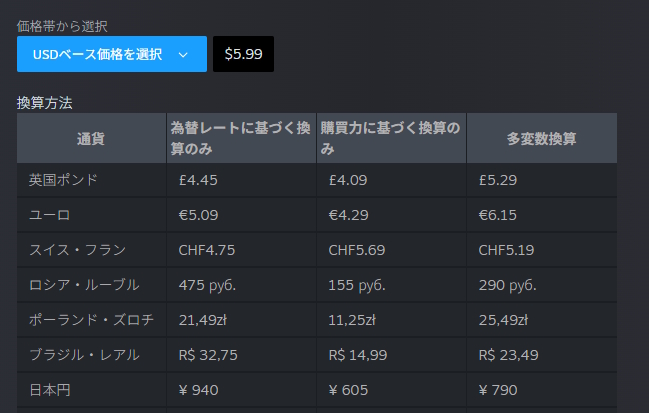Select the ポーランド・ズロチ row label
This screenshot has height=413, width=649.
pyautogui.click(x=91, y=320)
